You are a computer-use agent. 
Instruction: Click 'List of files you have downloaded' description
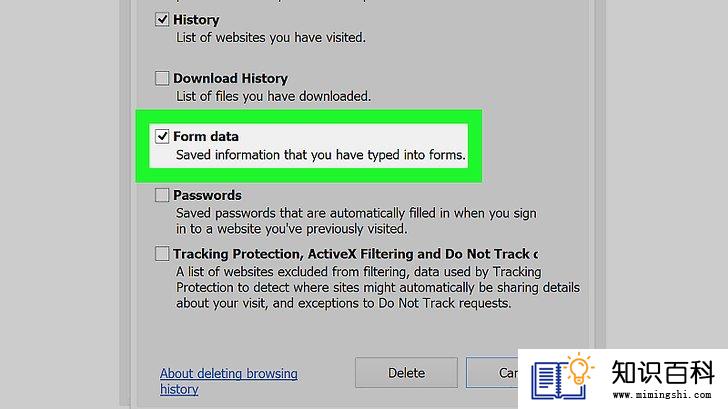tap(273, 96)
